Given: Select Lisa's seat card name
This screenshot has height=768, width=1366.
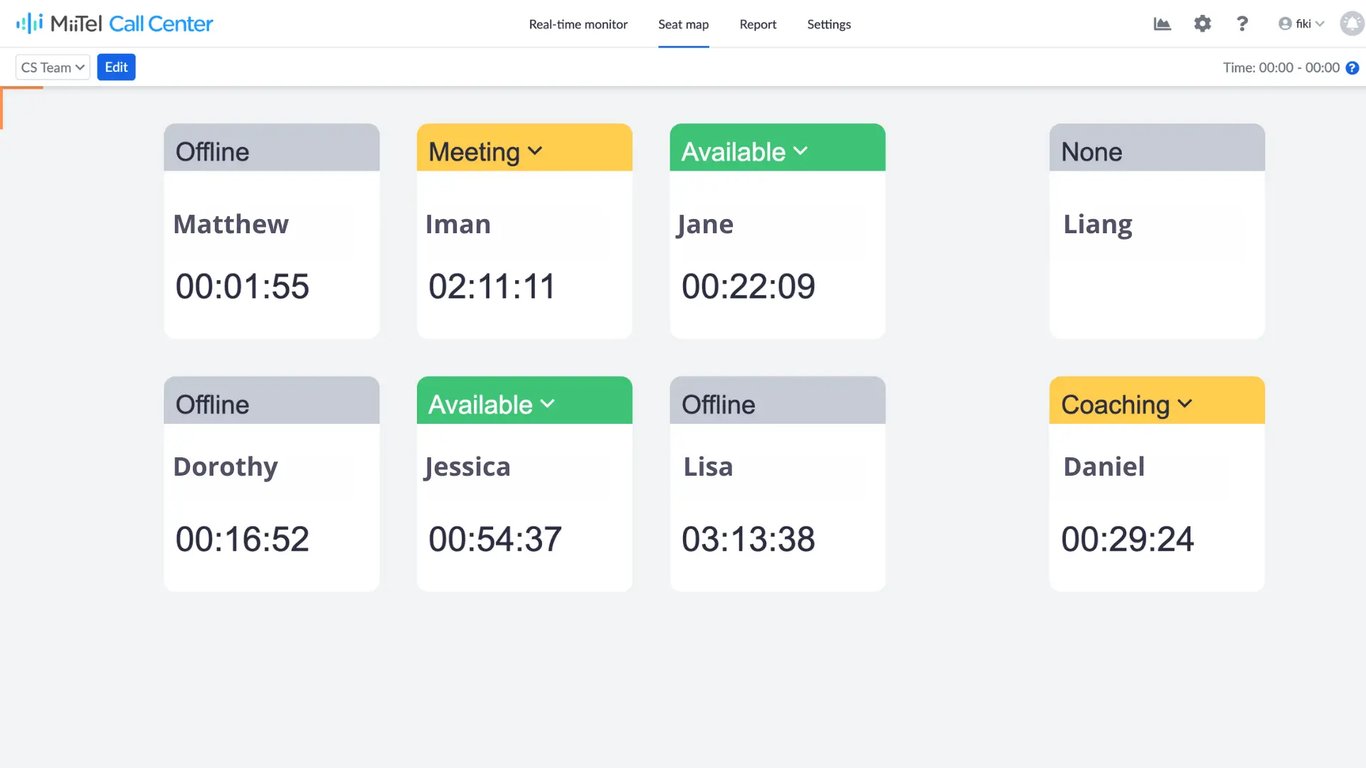Looking at the screenshot, I should tap(708, 466).
